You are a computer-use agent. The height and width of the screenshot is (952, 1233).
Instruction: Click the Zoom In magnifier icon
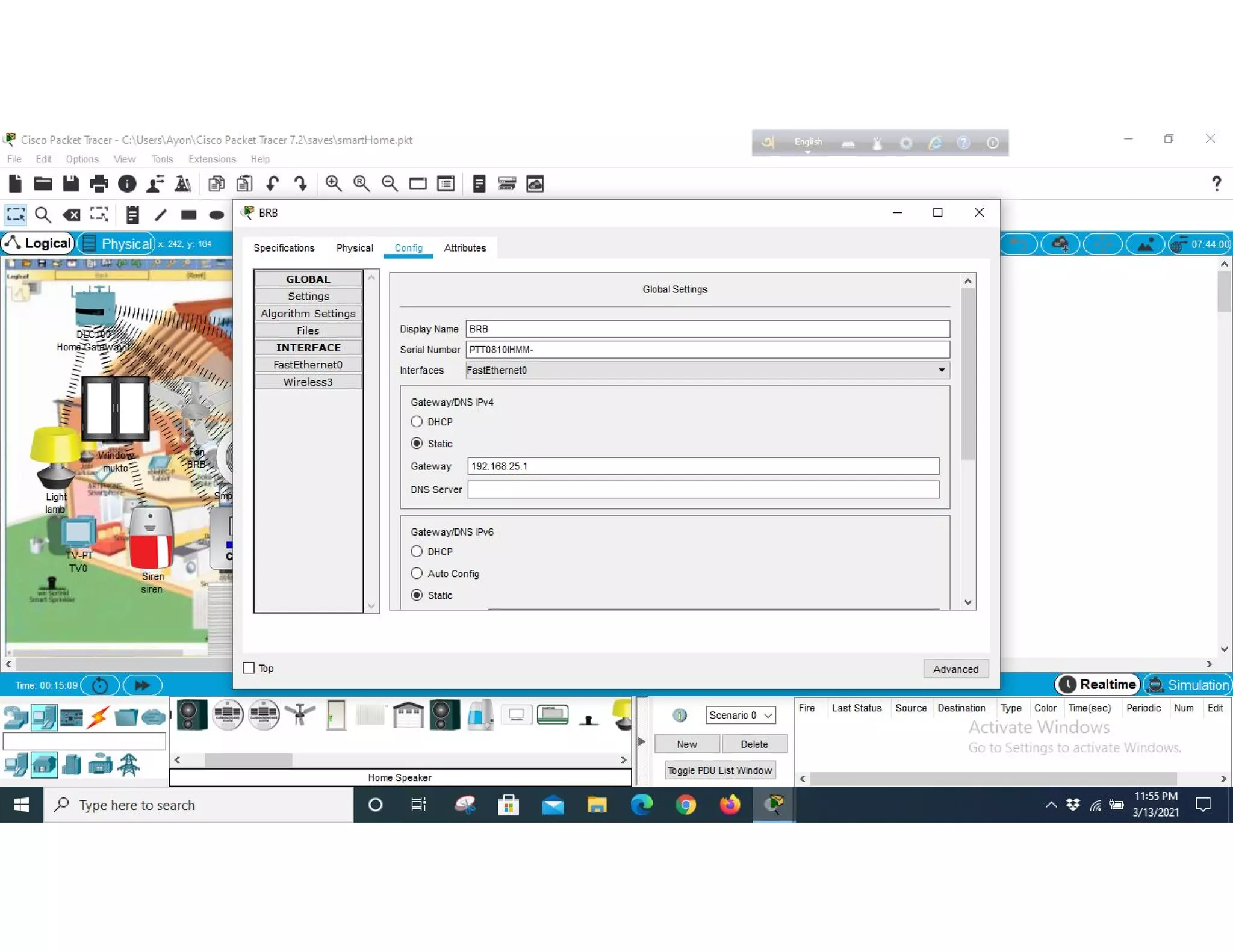tap(333, 184)
